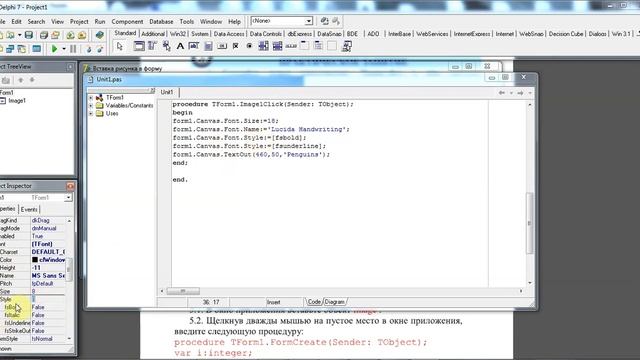The width and height of the screenshot is (640, 360).
Task: Click the save desktop icon beside <None> combo
Action: (324, 21)
